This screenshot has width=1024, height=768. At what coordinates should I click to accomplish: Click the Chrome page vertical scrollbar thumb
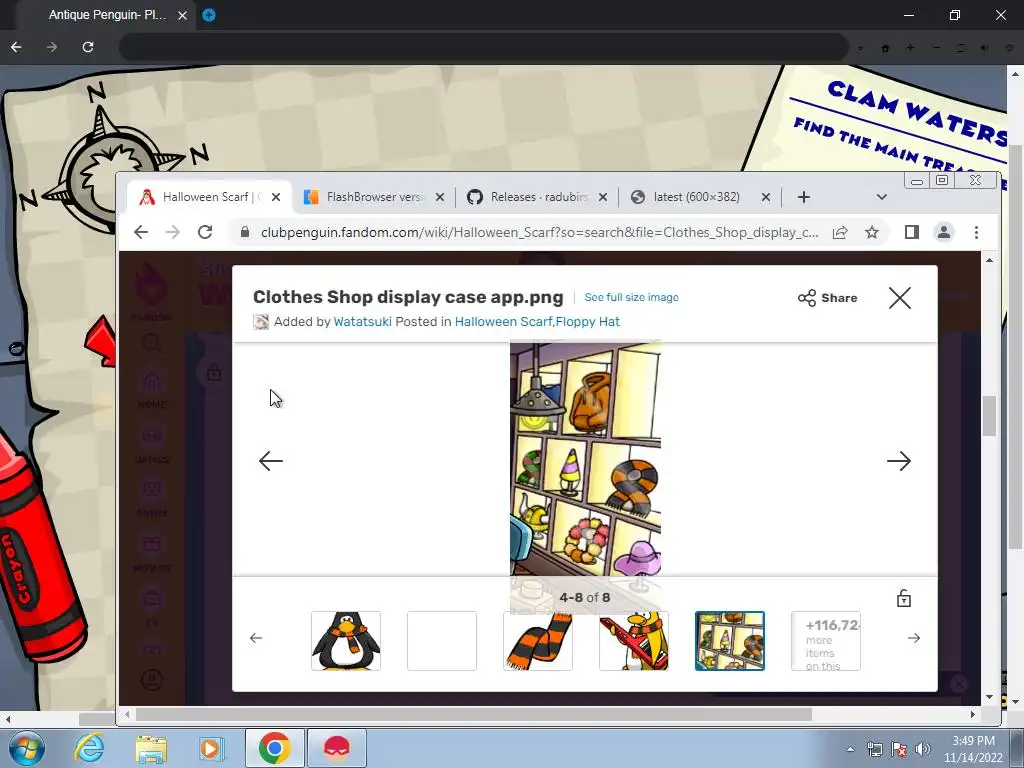tap(989, 416)
